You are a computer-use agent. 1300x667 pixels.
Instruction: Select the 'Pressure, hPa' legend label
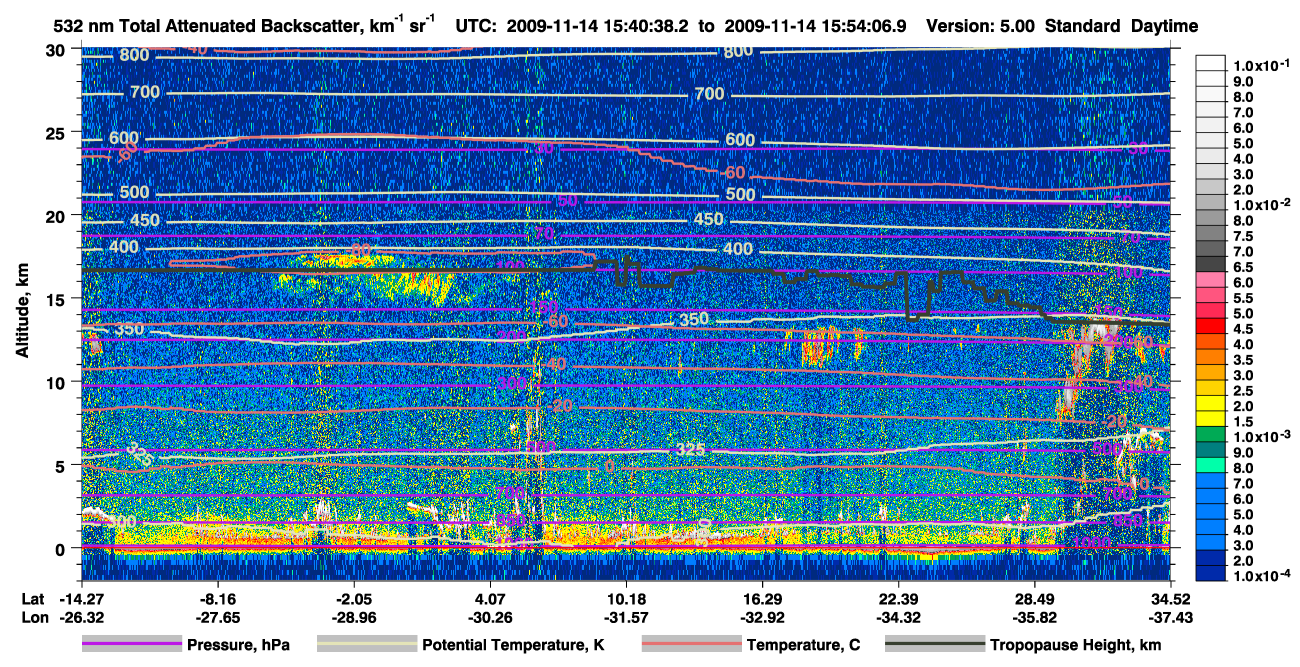(238, 646)
